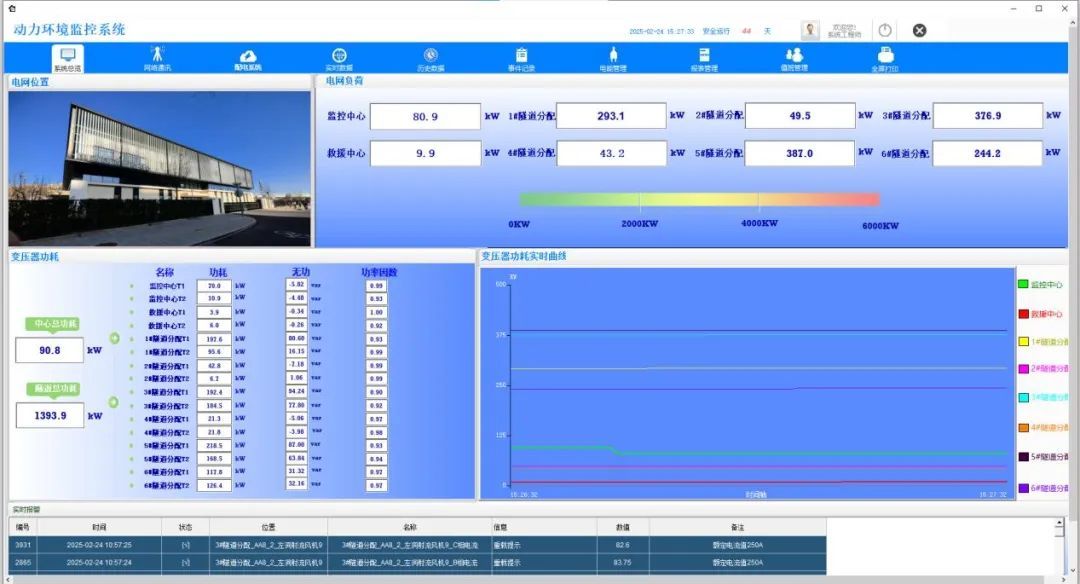Click the 全屏打印 print icon
Viewport: 1080px width, 584px height.
pos(885,58)
